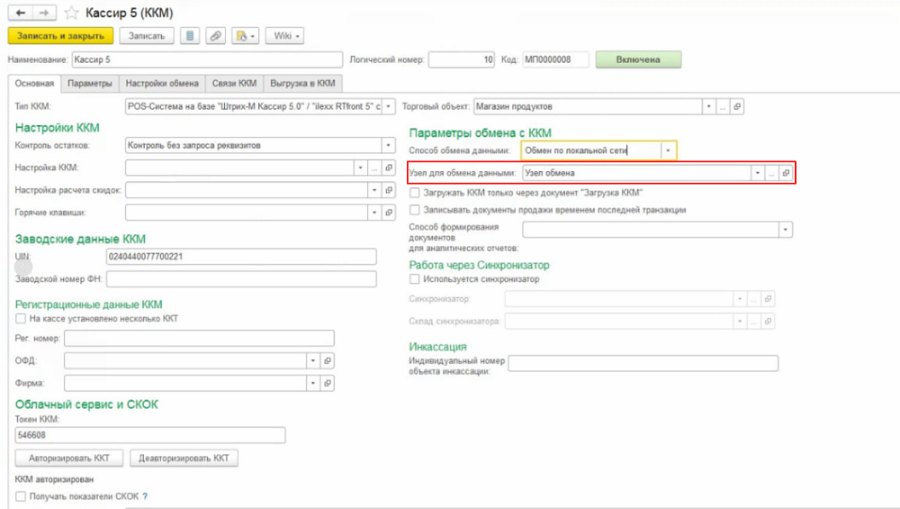Image resolution: width=900 pixels, height=509 pixels.
Task: Choose Торговый объект via ellipsis button
Action: [x=723, y=107]
